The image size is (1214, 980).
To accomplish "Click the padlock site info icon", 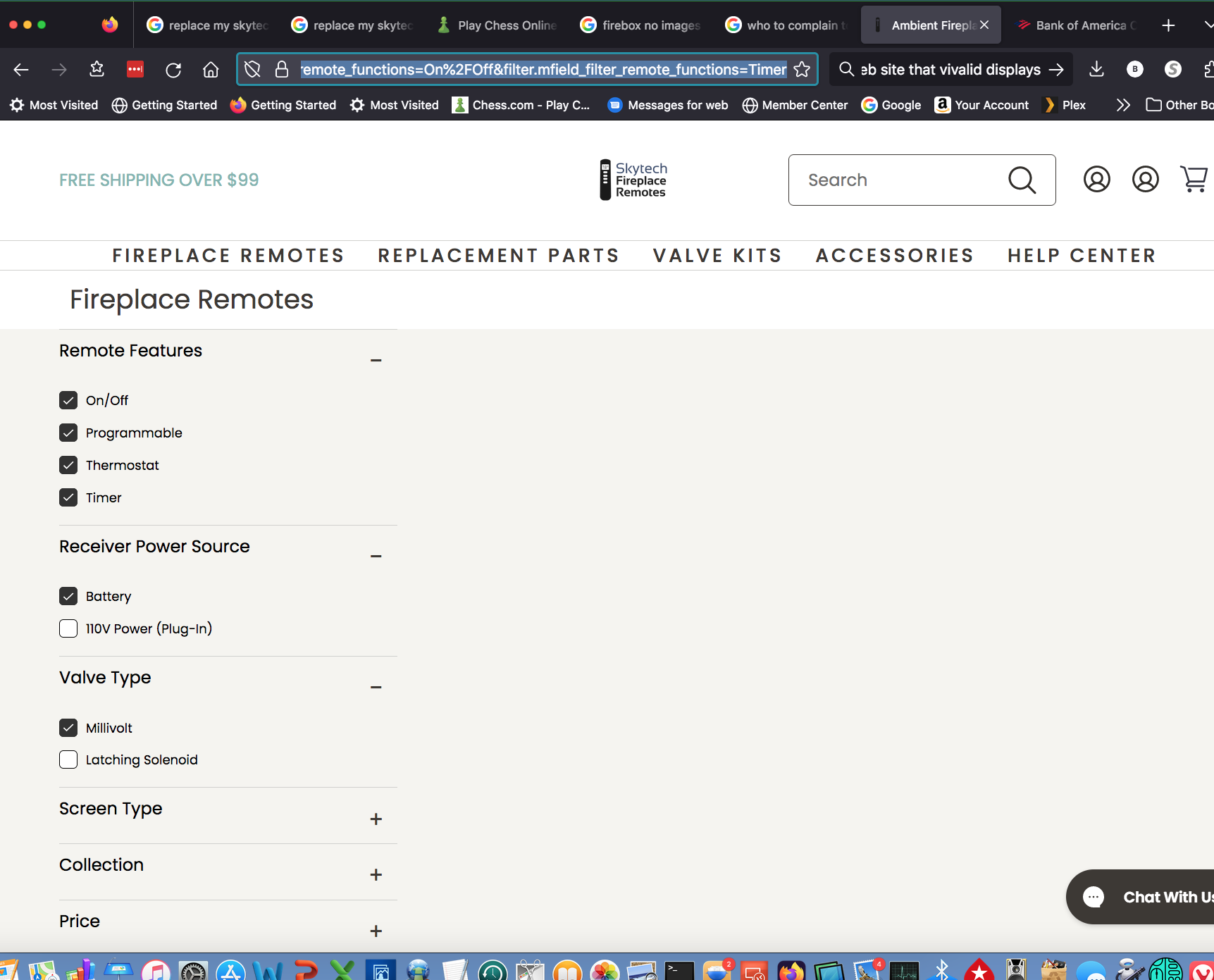I will point(282,69).
